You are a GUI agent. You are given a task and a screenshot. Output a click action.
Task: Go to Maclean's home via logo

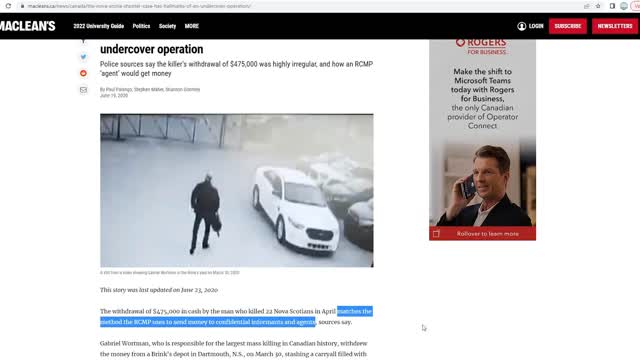27,26
